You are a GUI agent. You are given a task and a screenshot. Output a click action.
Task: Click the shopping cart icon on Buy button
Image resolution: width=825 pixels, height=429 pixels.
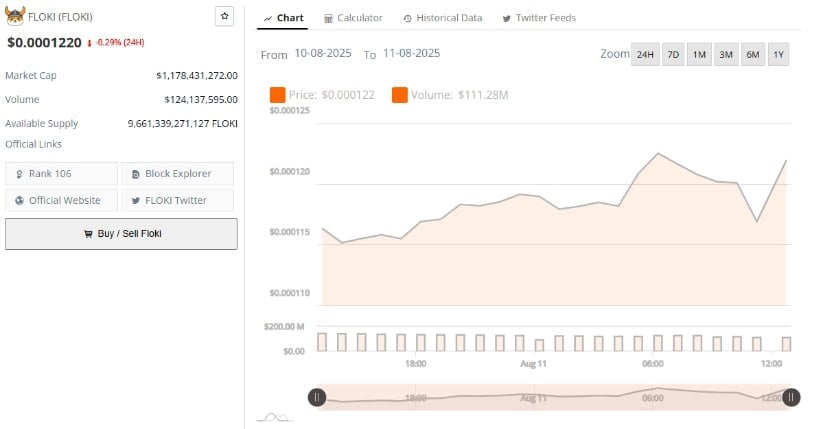coord(88,234)
